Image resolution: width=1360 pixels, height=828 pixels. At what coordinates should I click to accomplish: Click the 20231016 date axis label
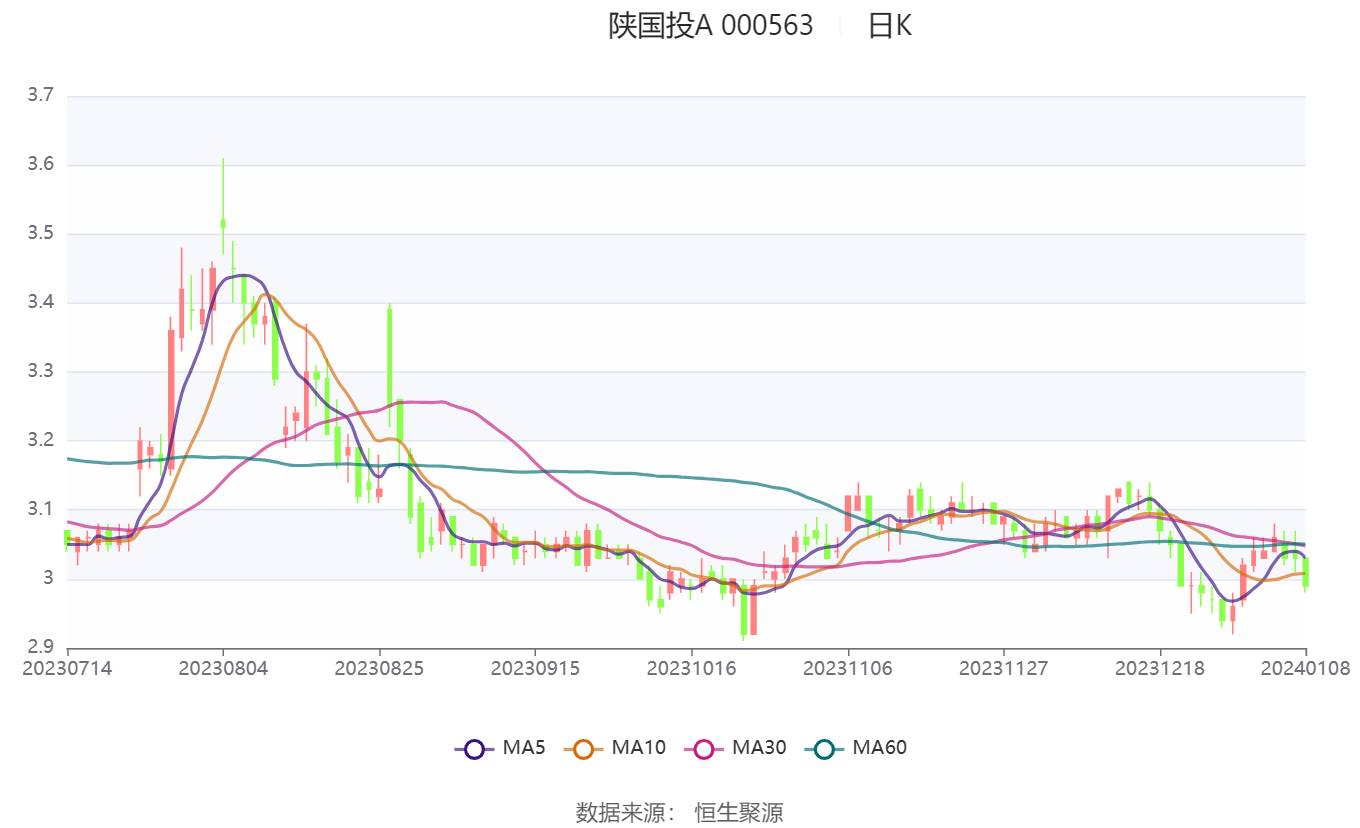(x=692, y=667)
